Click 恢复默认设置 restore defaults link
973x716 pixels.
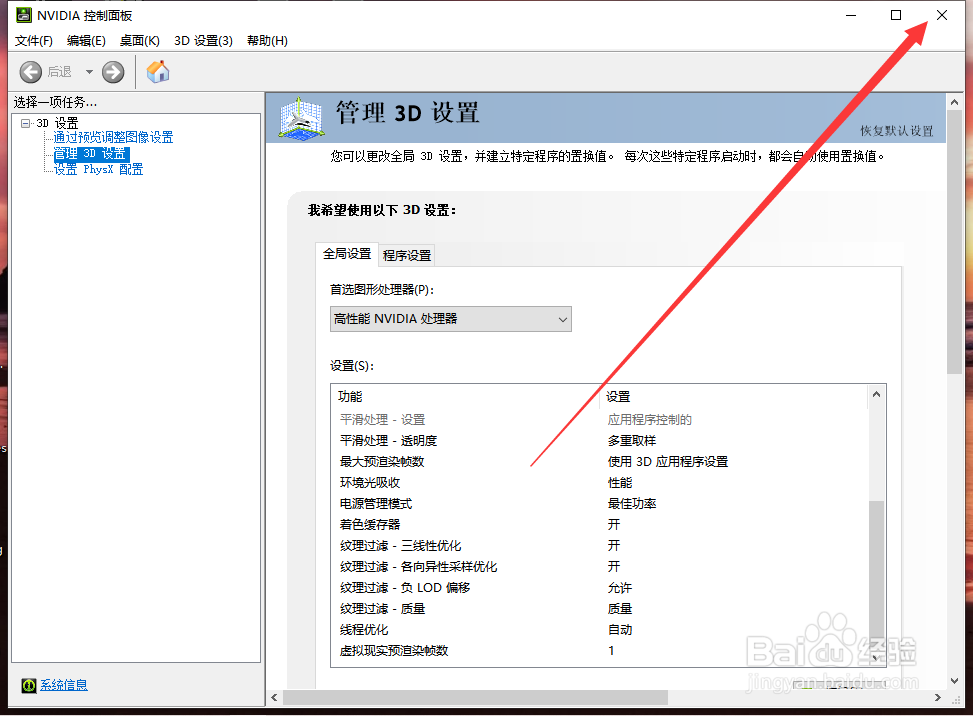(896, 131)
